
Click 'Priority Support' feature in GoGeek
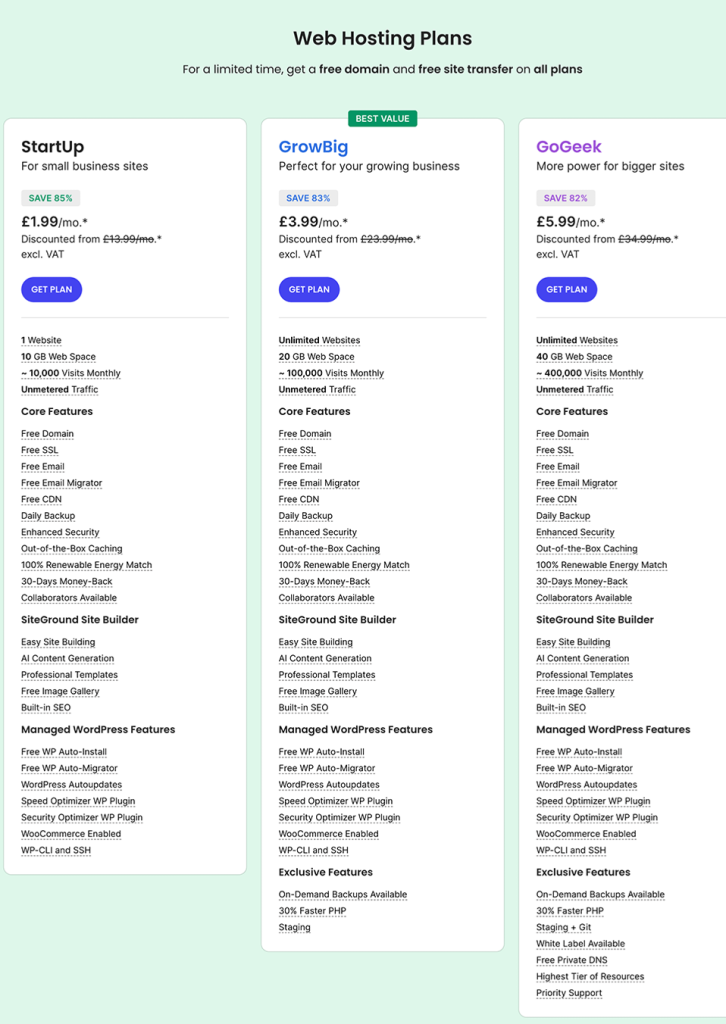[x=569, y=993]
